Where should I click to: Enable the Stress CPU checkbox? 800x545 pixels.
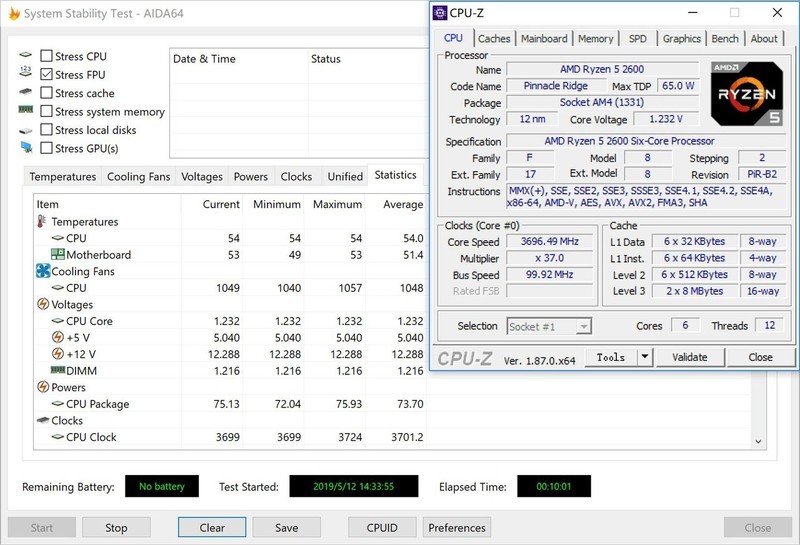(x=47, y=57)
